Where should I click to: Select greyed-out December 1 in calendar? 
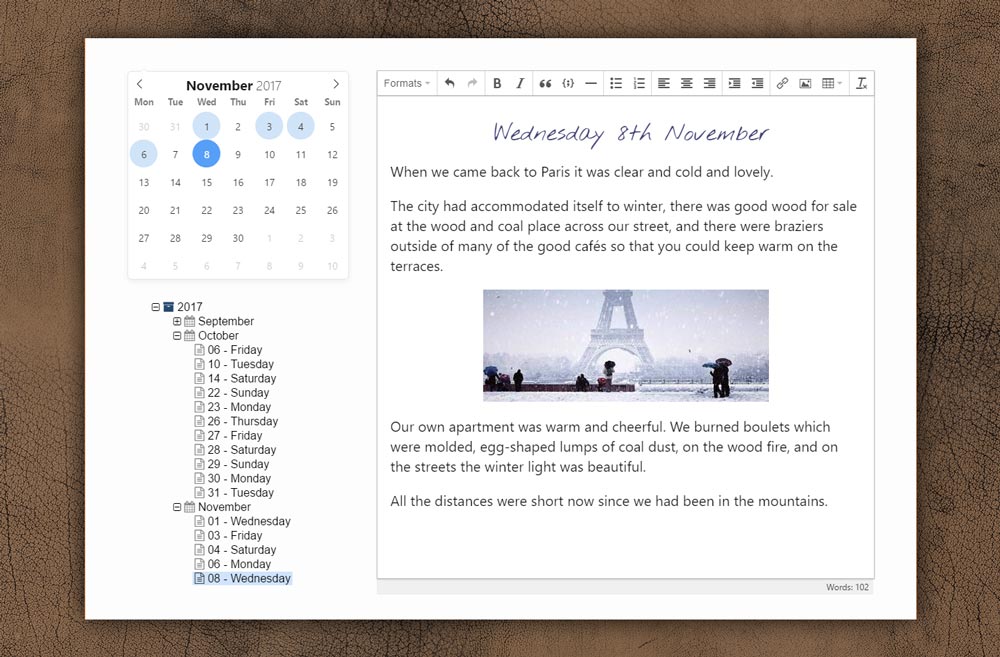(x=269, y=238)
